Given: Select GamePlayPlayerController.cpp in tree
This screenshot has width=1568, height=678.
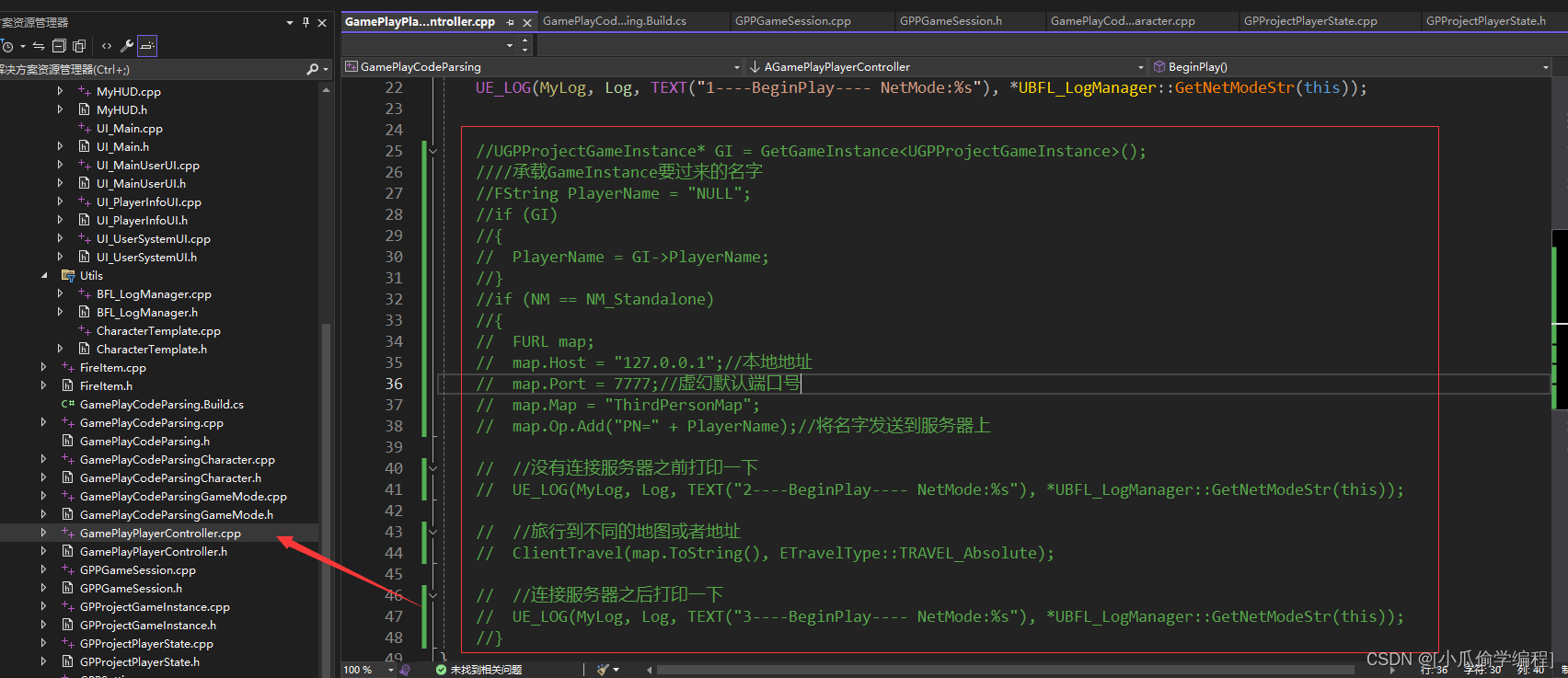Looking at the screenshot, I should 160,533.
